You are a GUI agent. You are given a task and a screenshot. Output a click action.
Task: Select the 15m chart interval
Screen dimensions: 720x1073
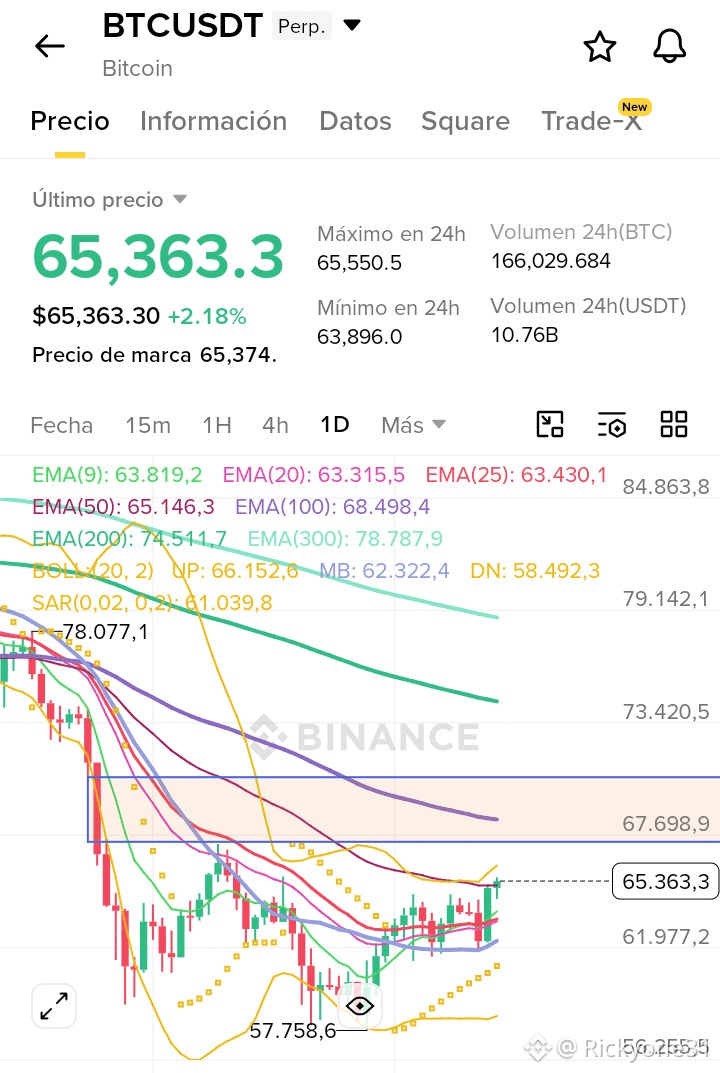pyautogui.click(x=148, y=425)
